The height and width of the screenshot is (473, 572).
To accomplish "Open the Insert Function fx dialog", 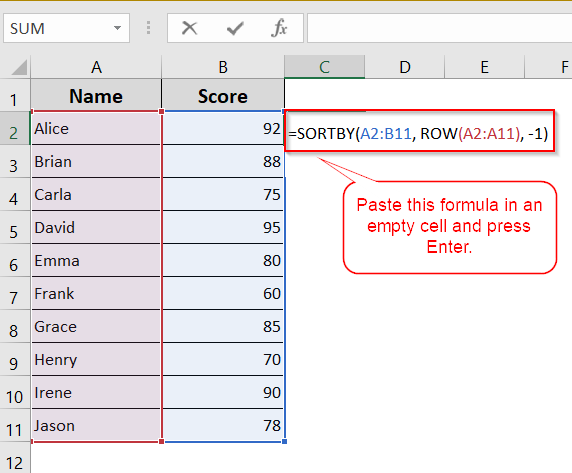I will click(x=279, y=28).
